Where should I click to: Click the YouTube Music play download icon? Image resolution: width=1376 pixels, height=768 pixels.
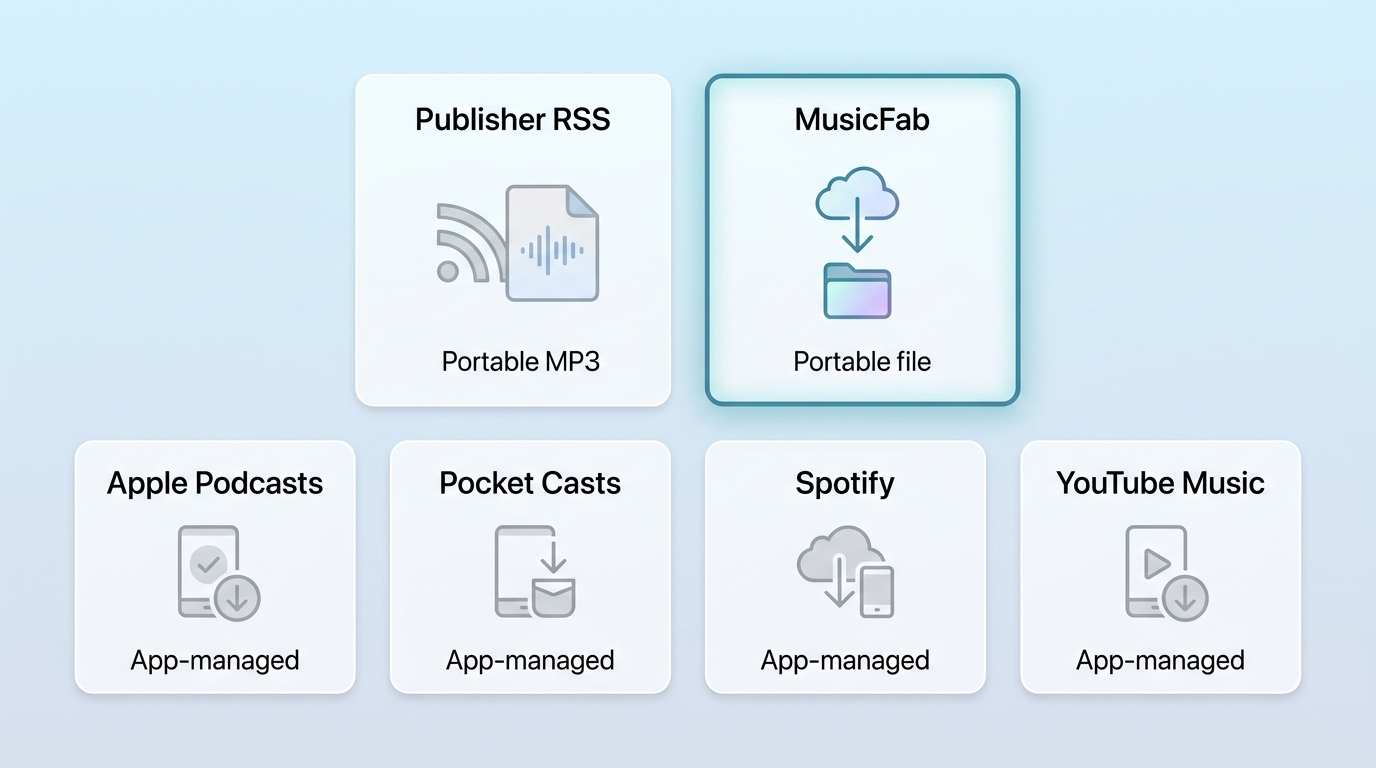pos(1166,573)
